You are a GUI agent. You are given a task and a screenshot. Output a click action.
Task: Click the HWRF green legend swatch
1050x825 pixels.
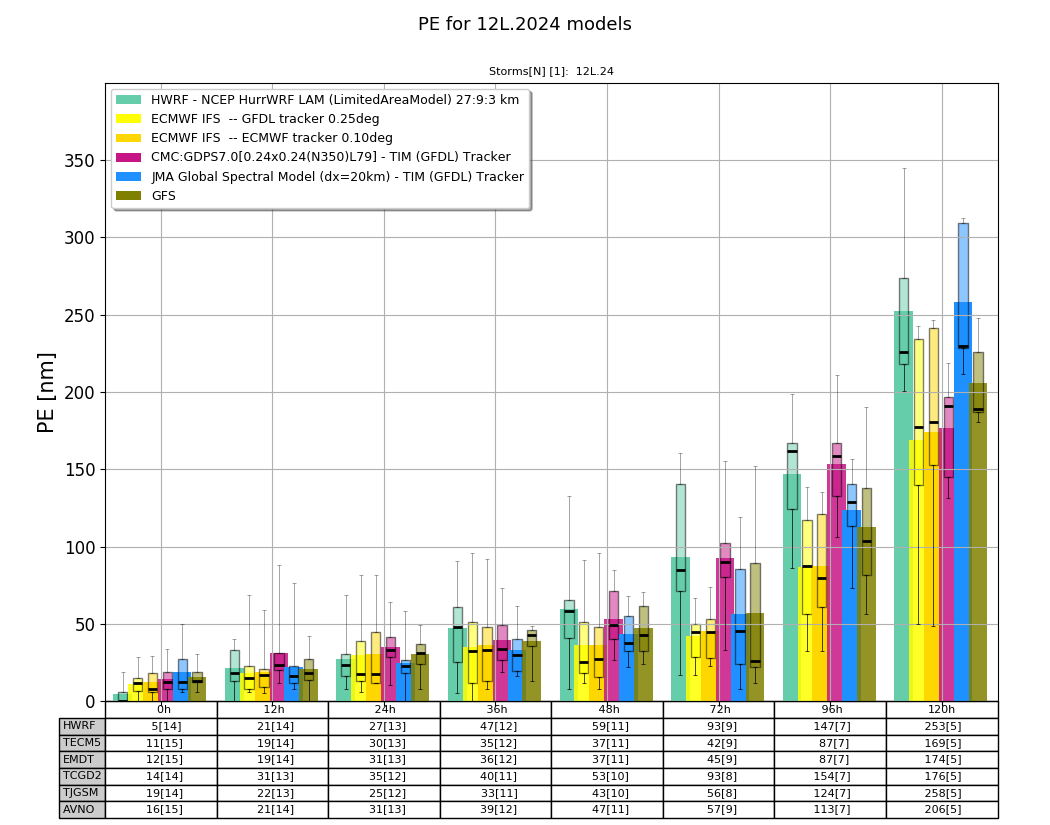[129, 100]
